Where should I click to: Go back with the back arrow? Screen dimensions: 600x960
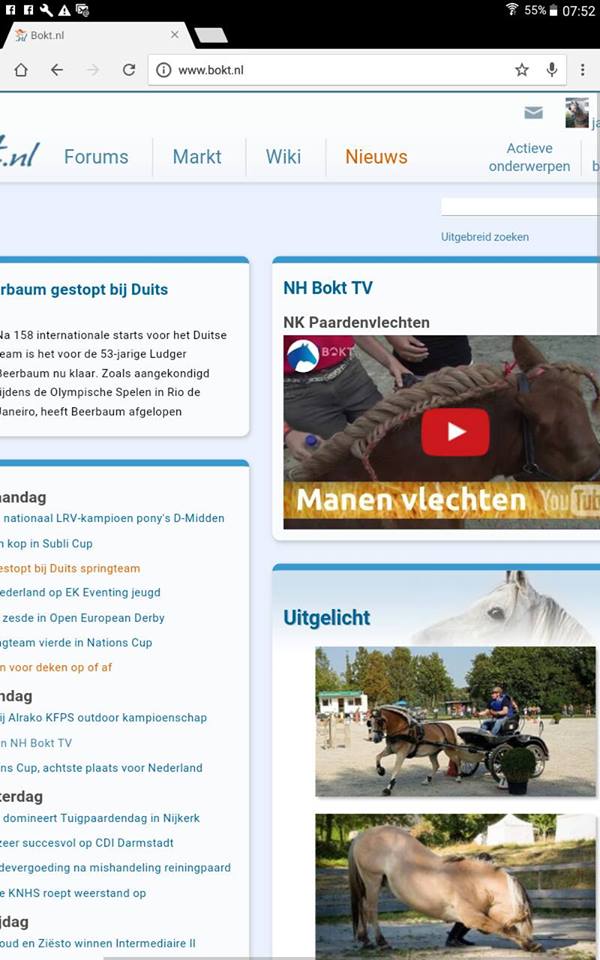click(x=57, y=70)
